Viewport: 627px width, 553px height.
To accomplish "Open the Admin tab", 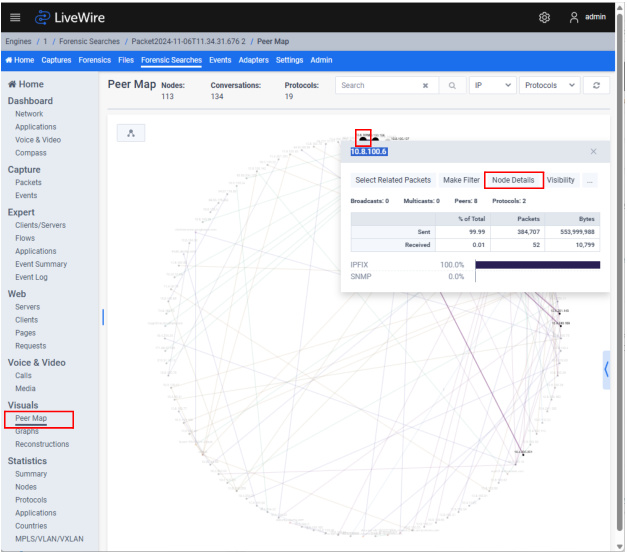I will click(321, 60).
